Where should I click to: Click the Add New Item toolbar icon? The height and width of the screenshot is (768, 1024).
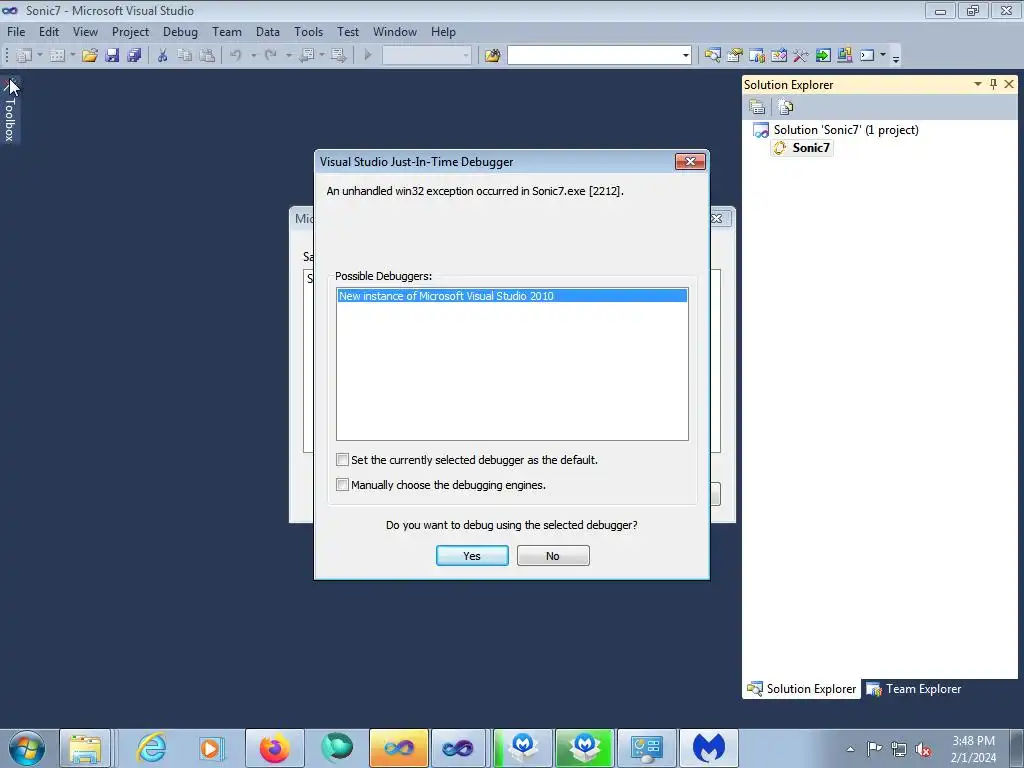[x=57, y=56]
